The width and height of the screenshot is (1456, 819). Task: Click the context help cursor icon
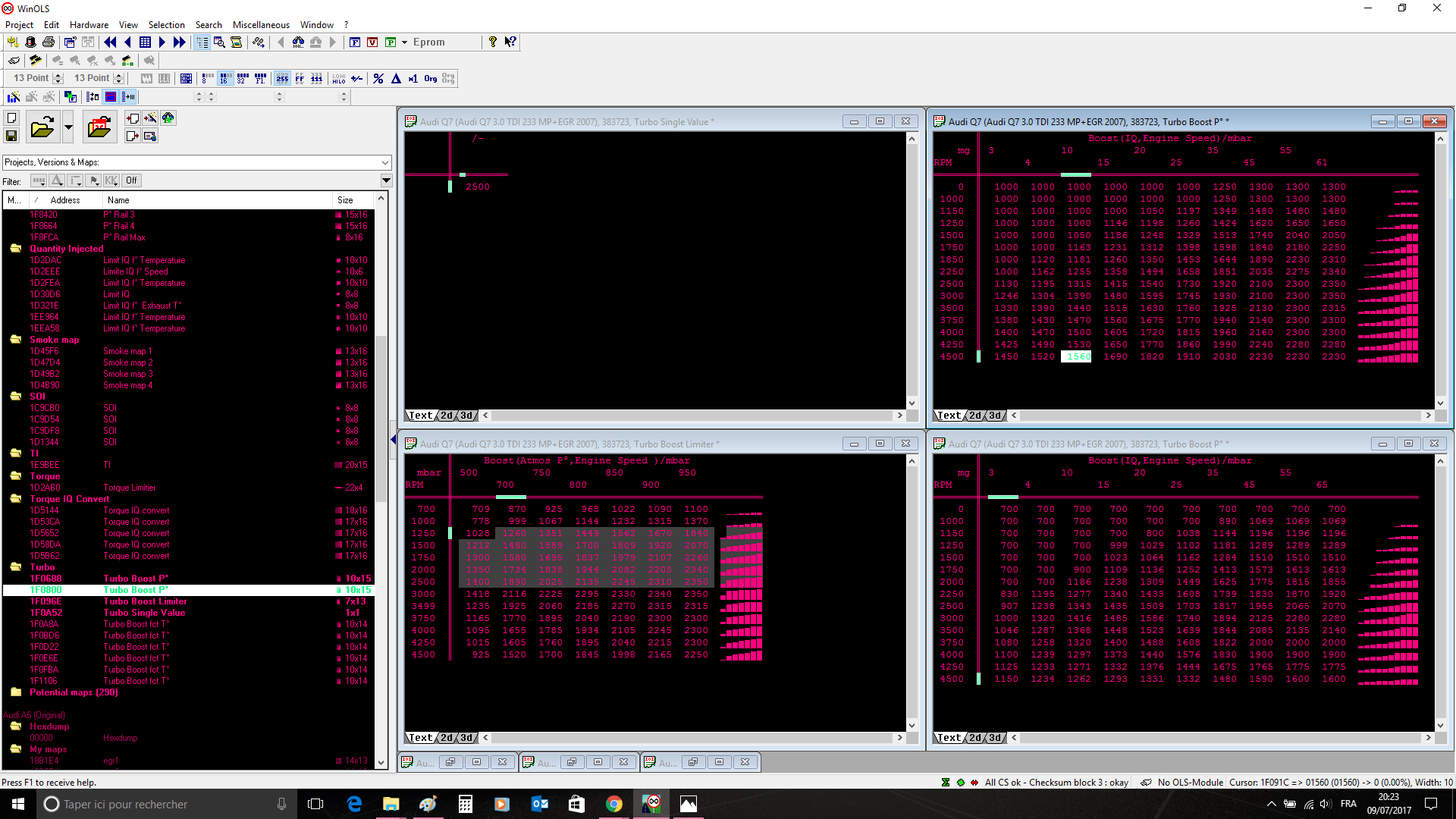[510, 42]
